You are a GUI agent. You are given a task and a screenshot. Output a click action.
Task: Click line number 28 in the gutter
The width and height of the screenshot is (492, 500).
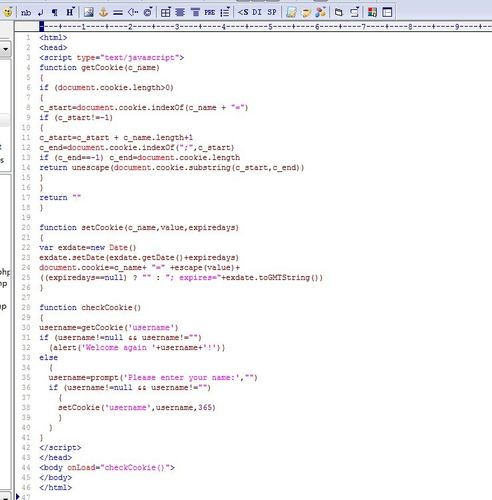click(x=26, y=308)
